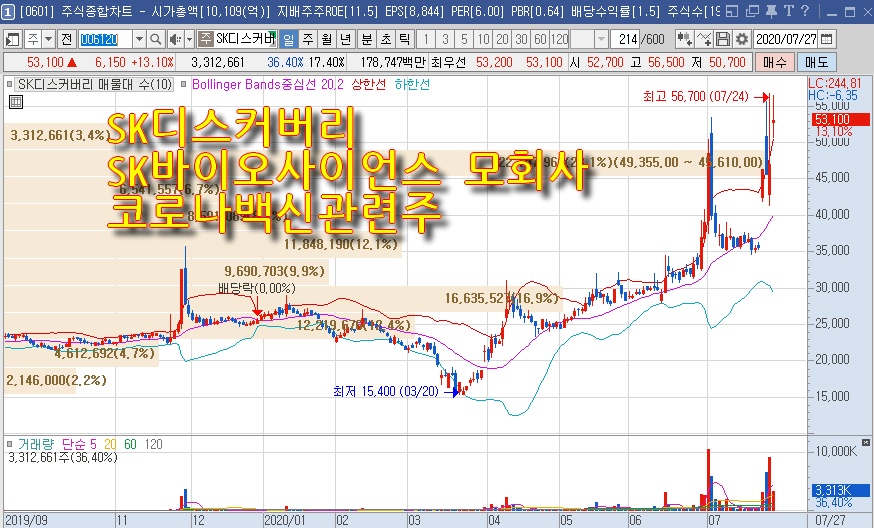Image resolution: width=874 pixels, height=528 pixels.
Task: Click the add indicator line icon
Action: click(703, 39)
